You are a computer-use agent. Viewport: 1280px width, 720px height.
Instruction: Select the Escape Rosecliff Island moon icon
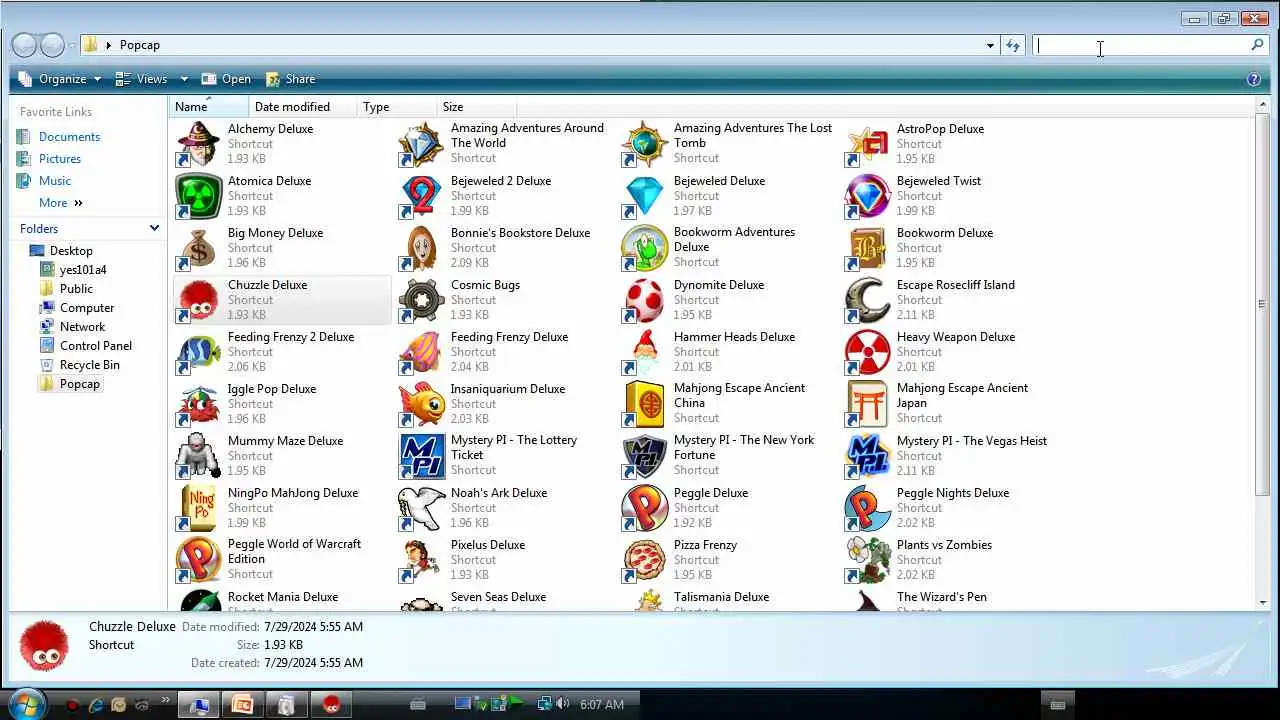867,300
